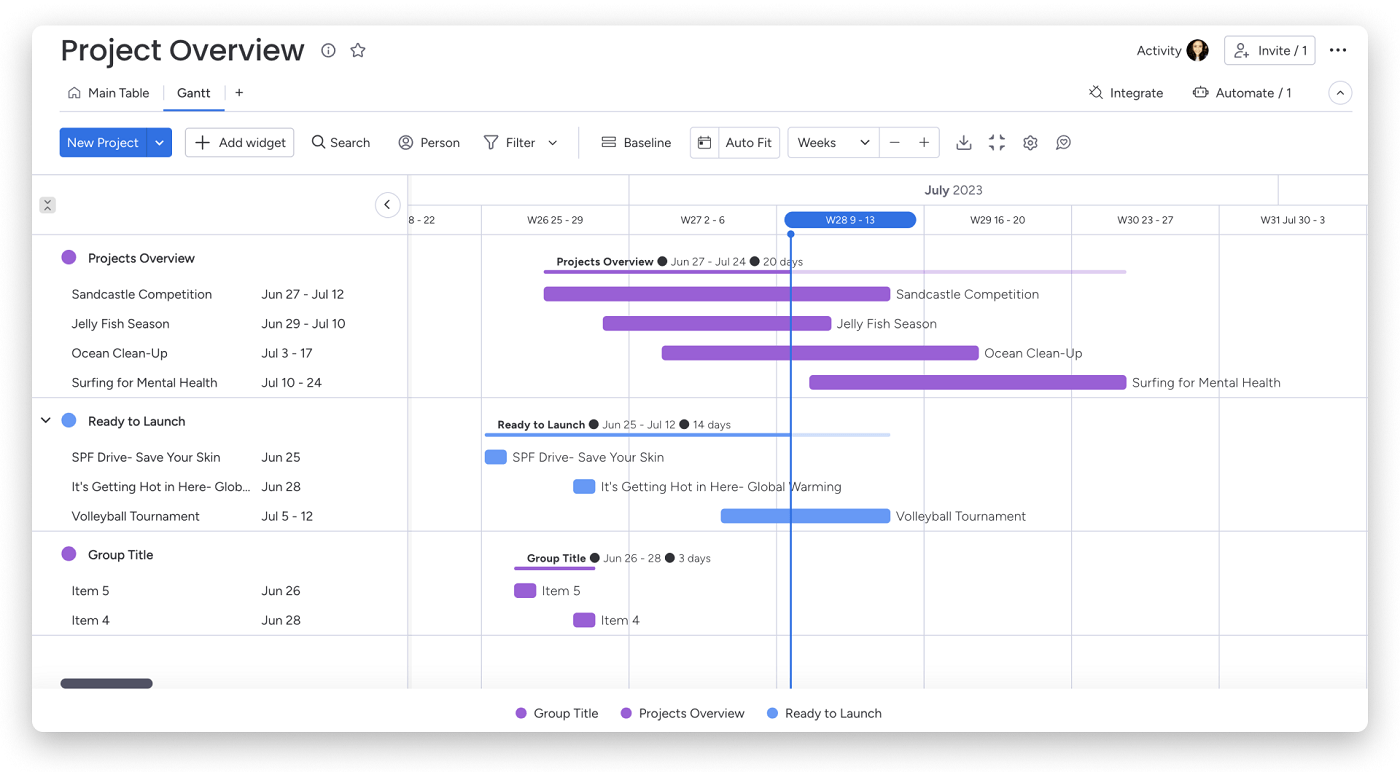This screenshot has height=772, width=1400.
Task: Toggle Projects Overview legend visibility
Action: click(682, 713)
